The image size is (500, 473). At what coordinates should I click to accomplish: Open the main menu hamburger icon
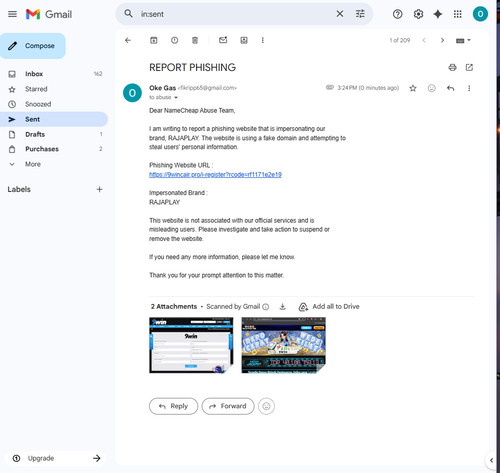[12, 14]
